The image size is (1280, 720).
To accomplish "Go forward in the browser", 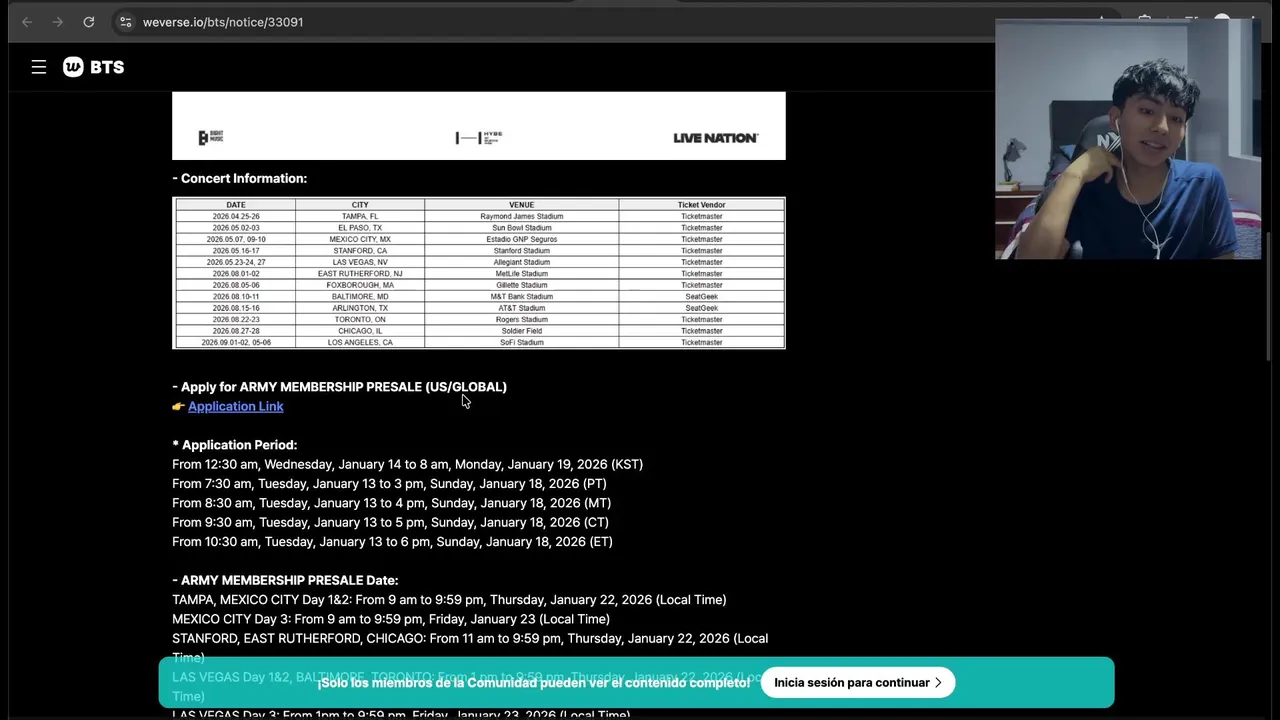I will point(58,22).
